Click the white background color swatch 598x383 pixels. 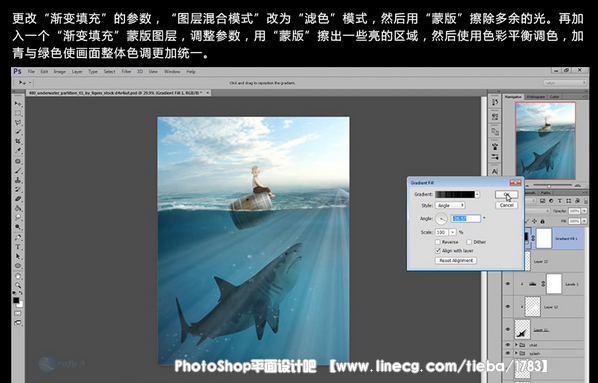click(x=20, y=304)
